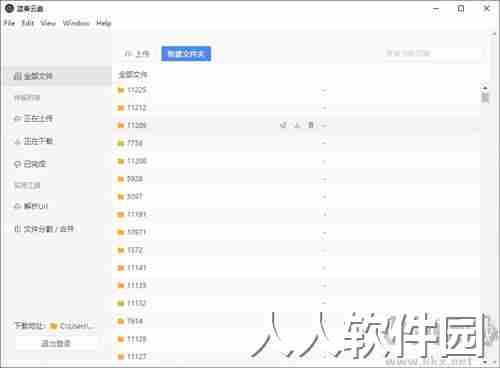Select the folder name 11225
Viewport: 500px width, 368px height.
click(x=137, y=90)
